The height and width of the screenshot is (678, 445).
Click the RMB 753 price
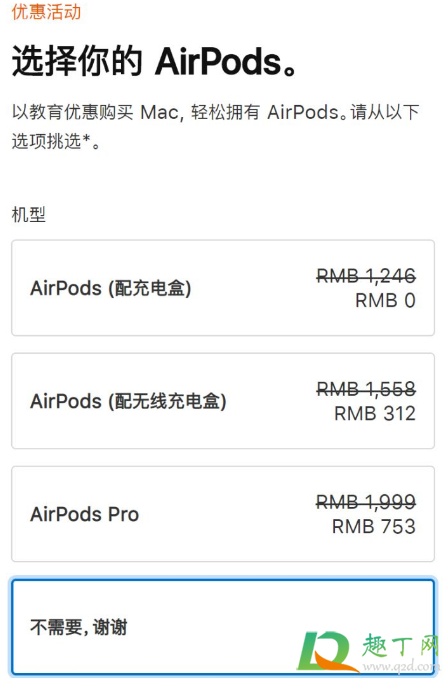tap(374, 527)
